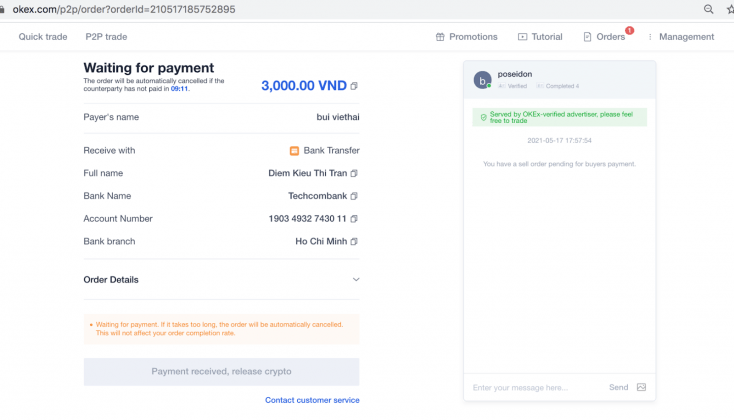Click the Waiting for payment heading
This screenshot has height=420, width=734.
pos(149,68)
